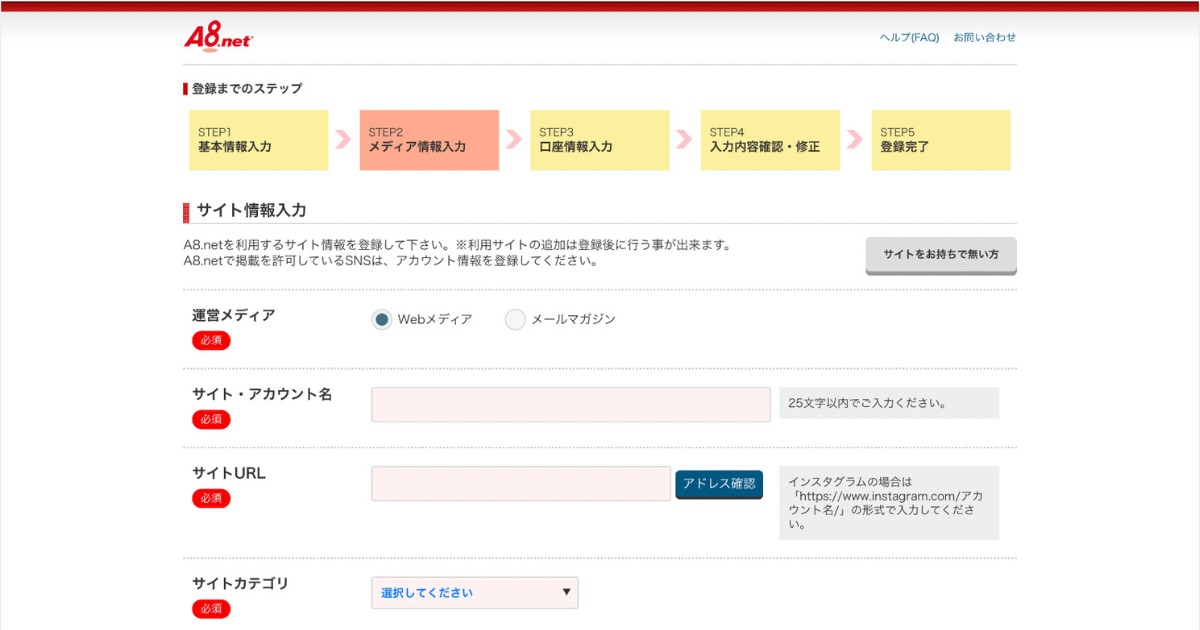Select STEP5 登録完了 step
The height and width of the screenshot is (630, 1200).
941,140
